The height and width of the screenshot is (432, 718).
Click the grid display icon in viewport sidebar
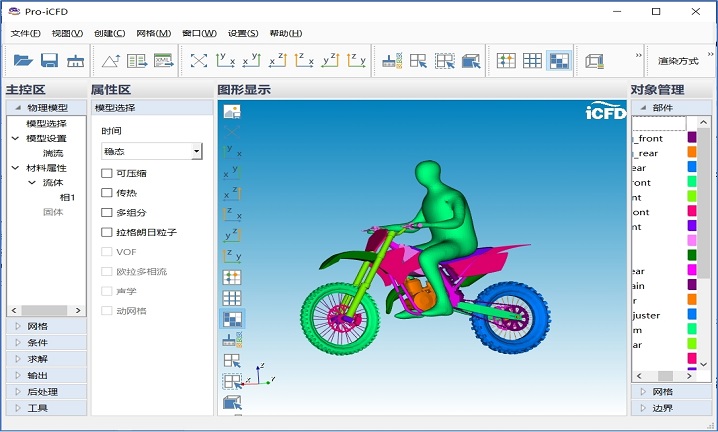click(232, 298)
